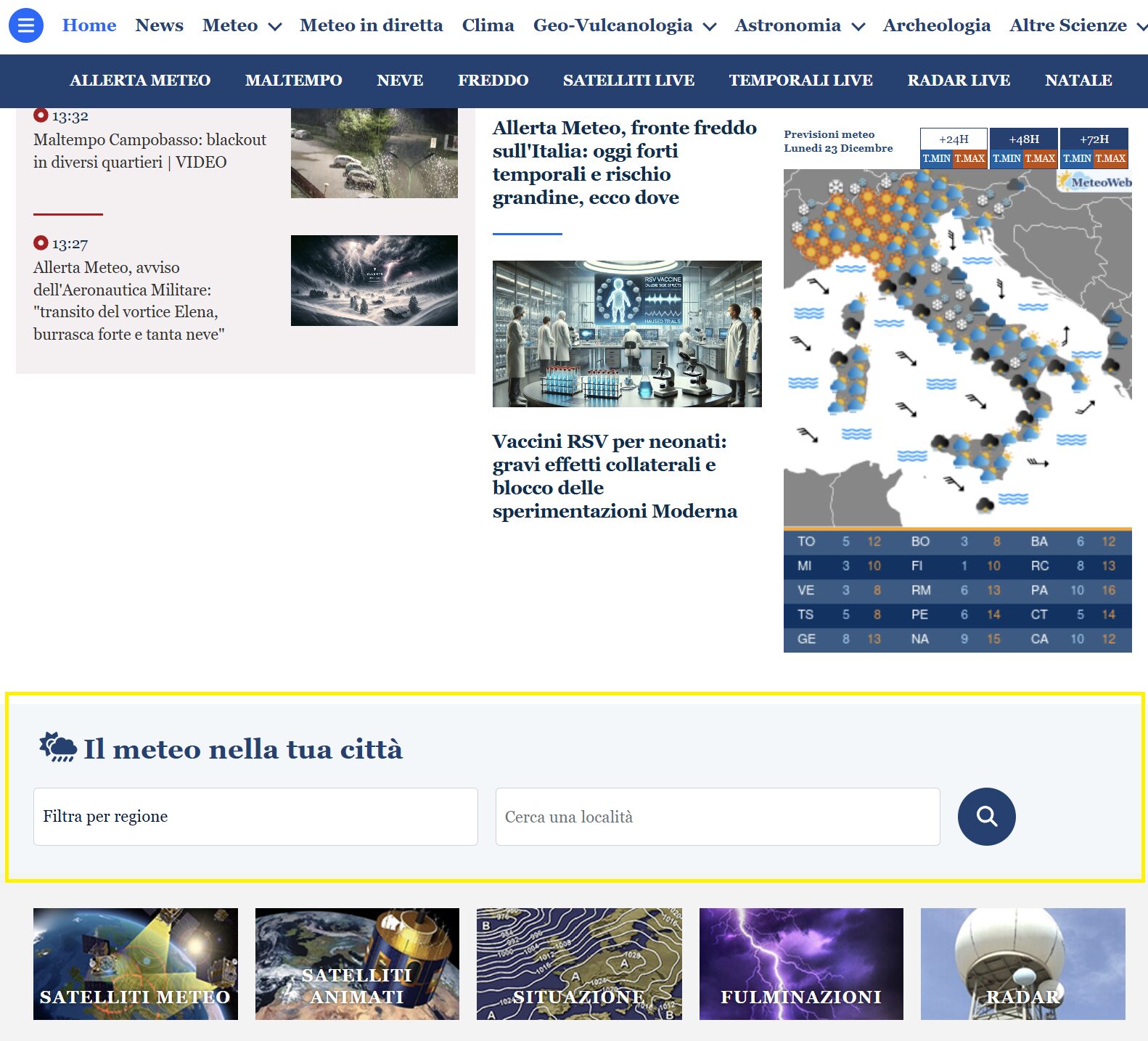1148x1041 pixels.
Task: Open Aeronautica Militare vortice Elena article
Action: (x=129, y=301)
